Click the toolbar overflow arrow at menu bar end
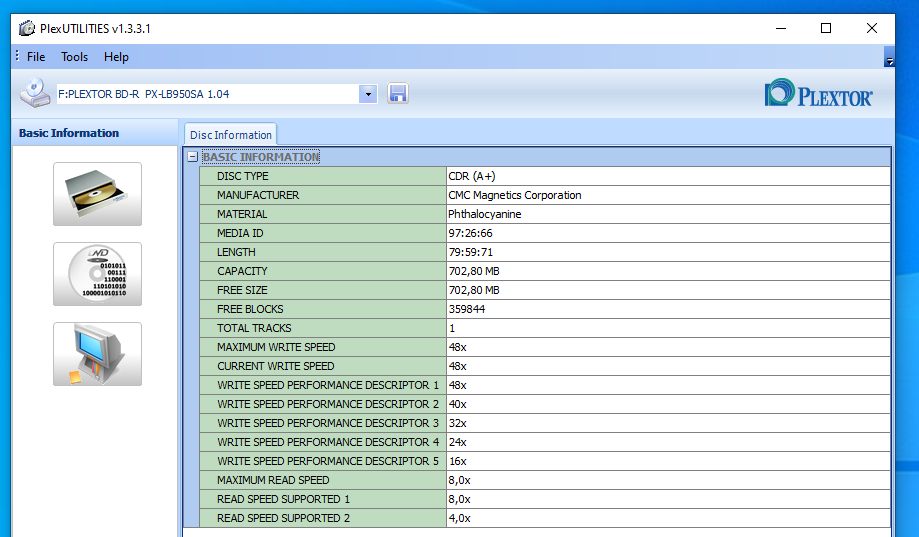The width and height of the screenshot is (919, 537). [889, 57]
